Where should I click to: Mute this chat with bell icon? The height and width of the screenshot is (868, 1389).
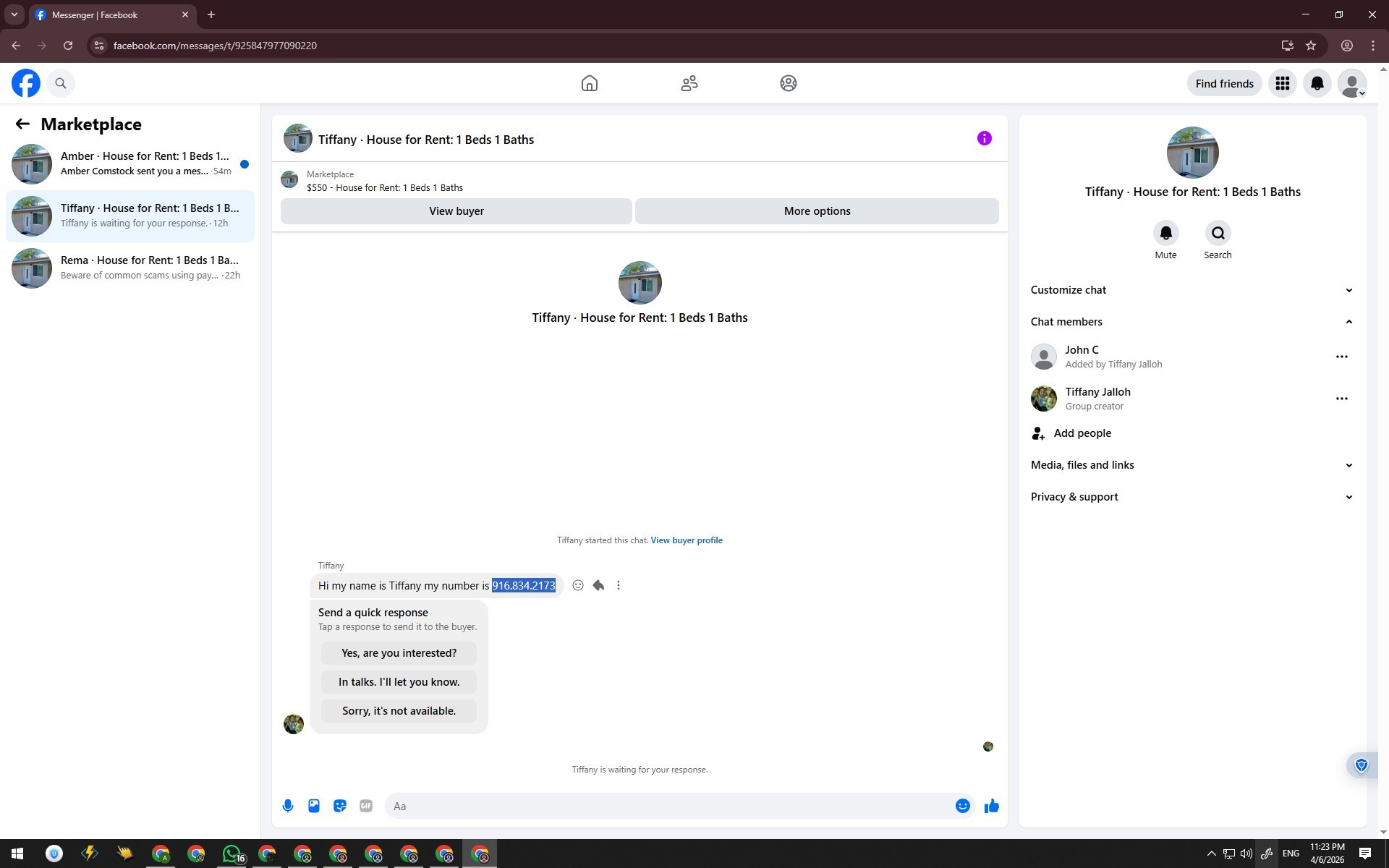[x=1166, y=233]
